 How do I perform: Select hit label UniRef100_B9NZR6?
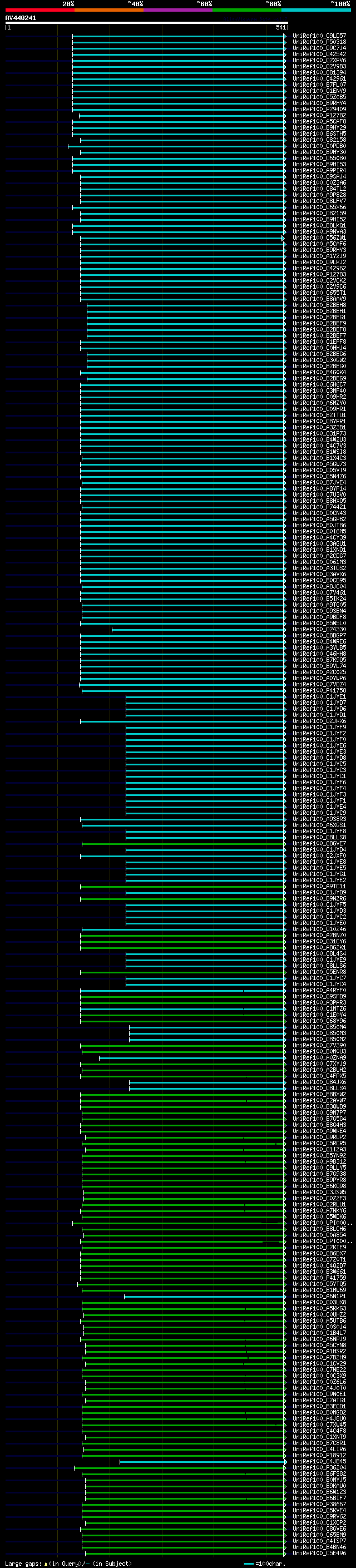tap(319, 898)
